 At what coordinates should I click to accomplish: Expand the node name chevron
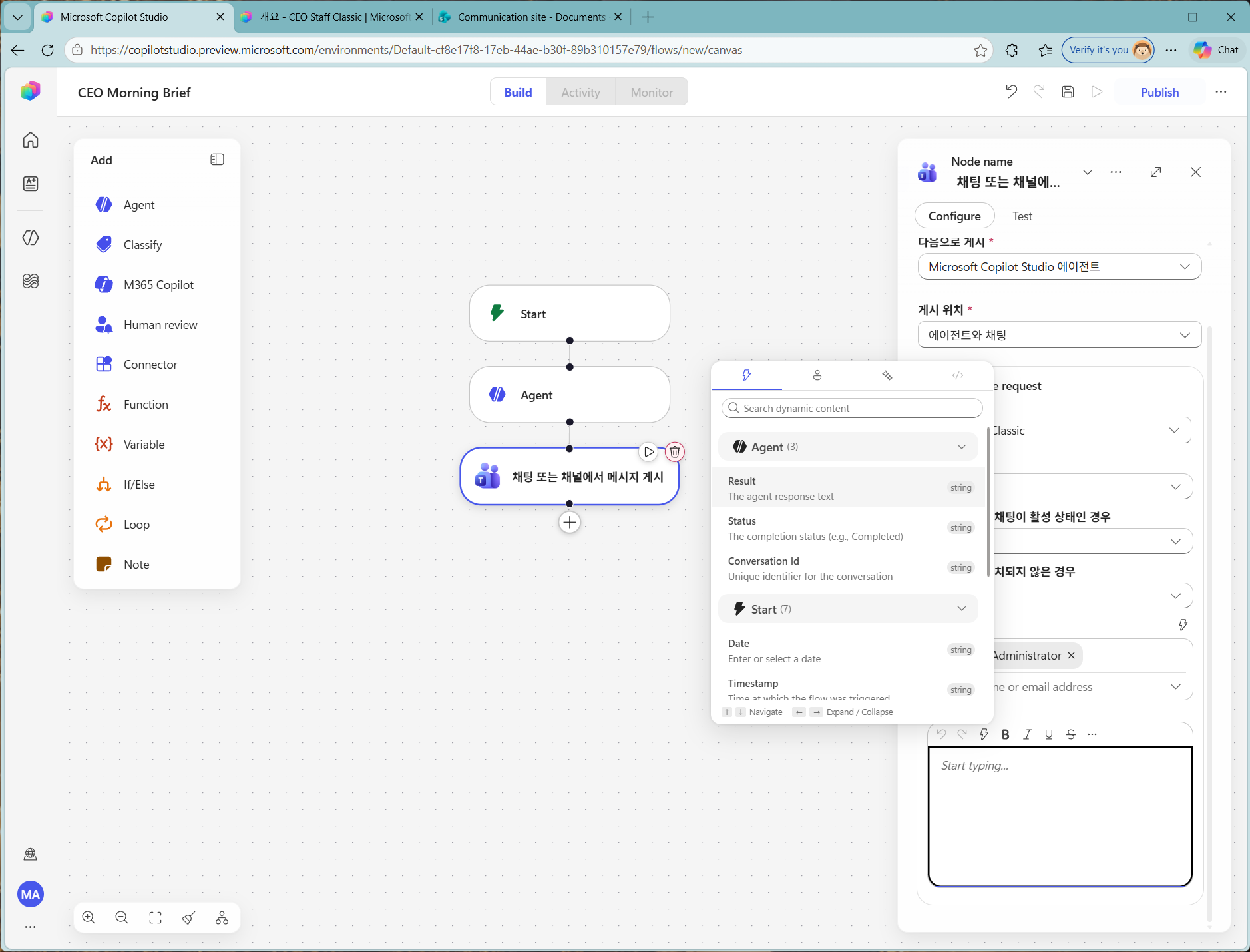coord(1088,172)
